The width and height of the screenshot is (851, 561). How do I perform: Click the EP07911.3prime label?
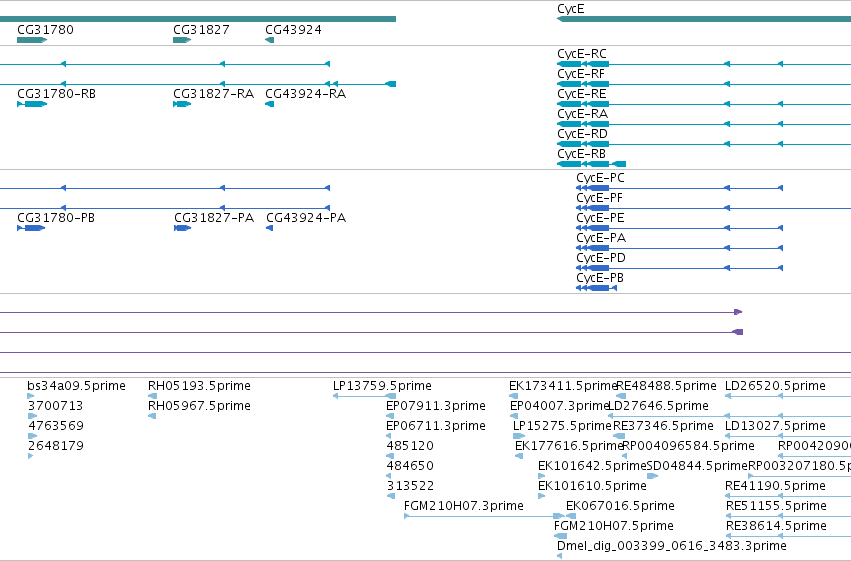436,406
